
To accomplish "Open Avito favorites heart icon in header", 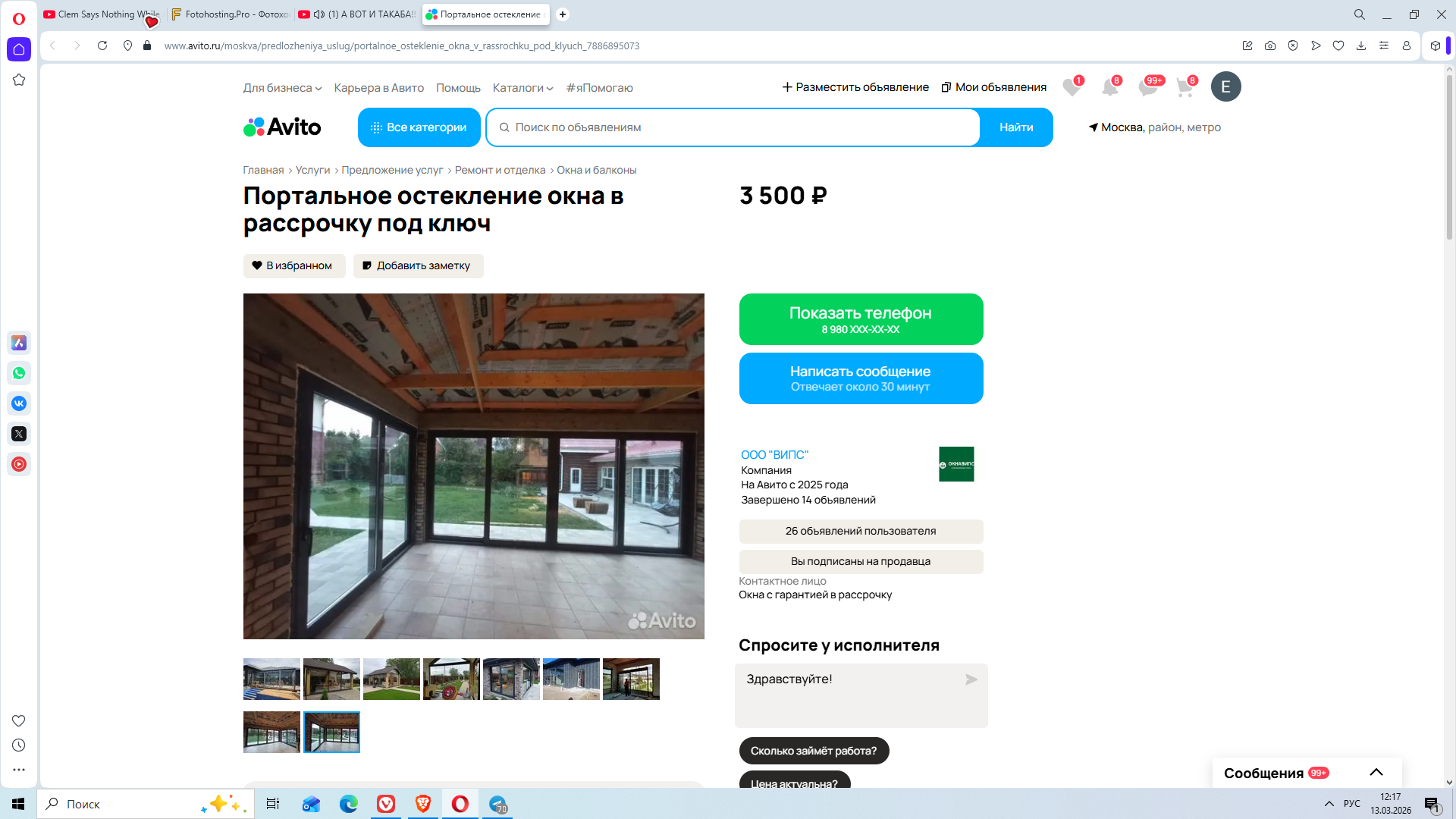I will point(1071,88).
